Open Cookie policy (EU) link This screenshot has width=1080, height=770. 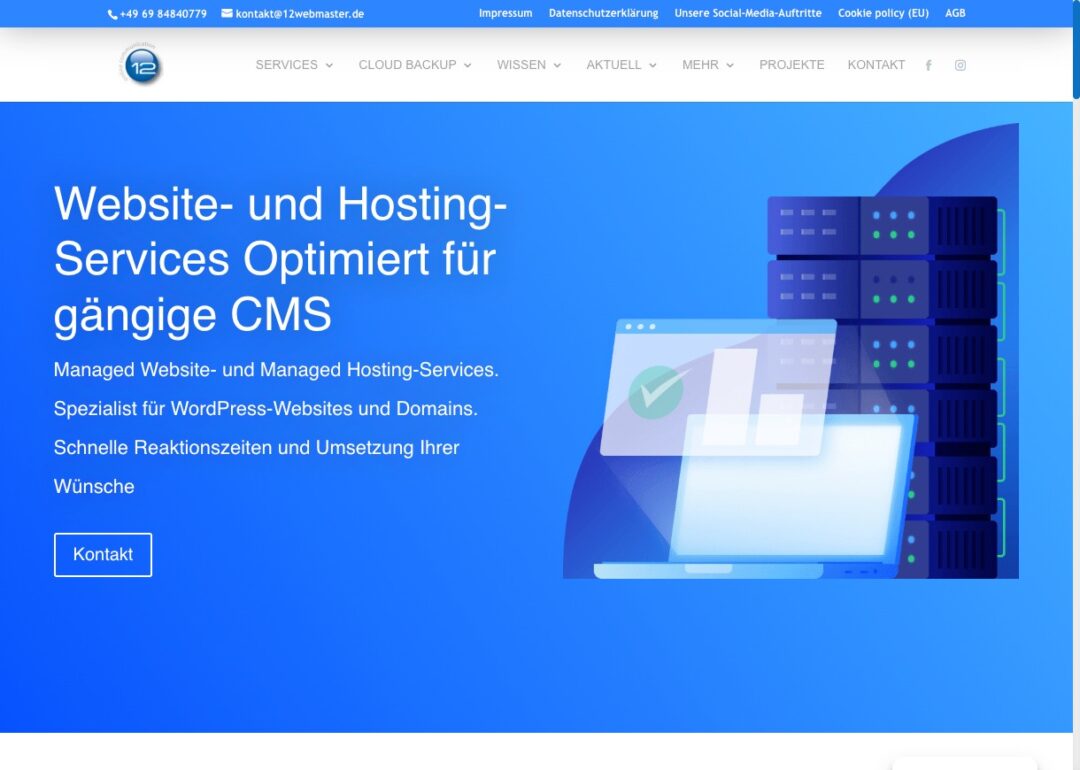(883, 14)
